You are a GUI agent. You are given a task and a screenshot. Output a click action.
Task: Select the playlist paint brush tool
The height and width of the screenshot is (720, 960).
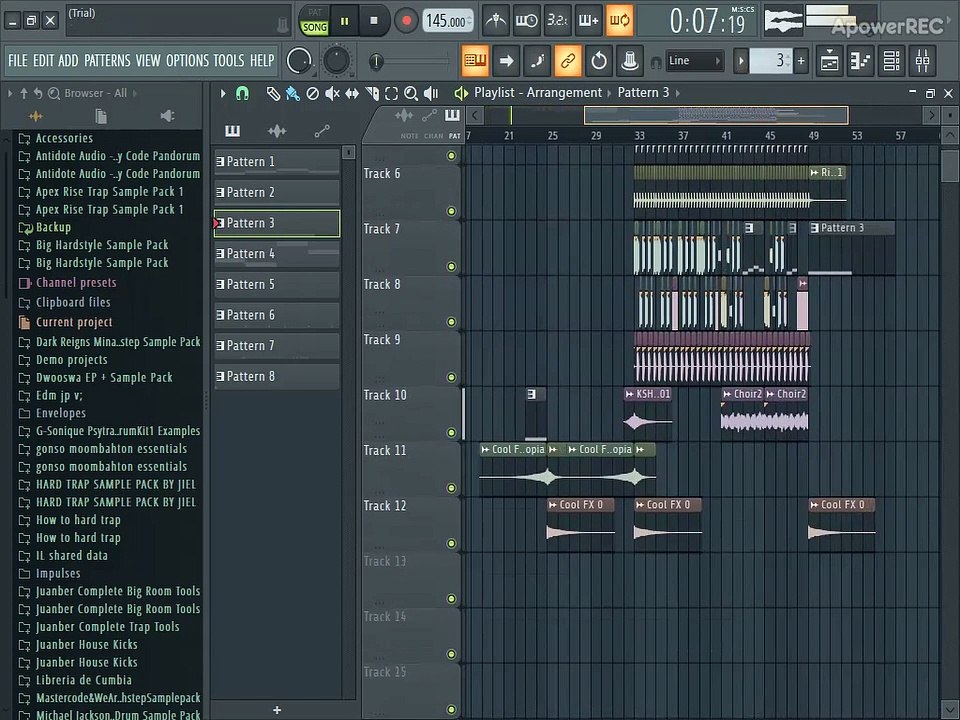[x=293, y=94]
